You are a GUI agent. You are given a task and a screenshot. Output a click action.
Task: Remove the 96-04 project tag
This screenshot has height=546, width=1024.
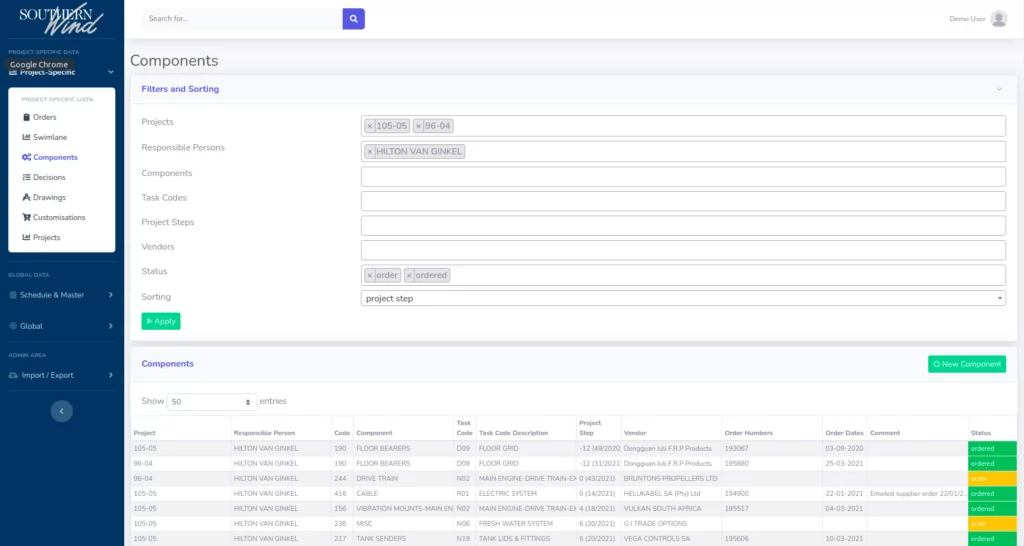coord(419,126)
